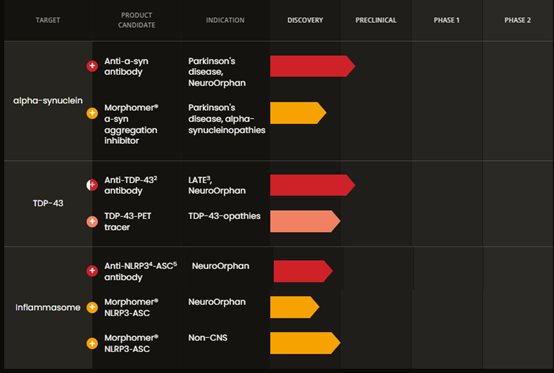Select the Discovery column header
The image size is (554, 373).
coord(305,20)
